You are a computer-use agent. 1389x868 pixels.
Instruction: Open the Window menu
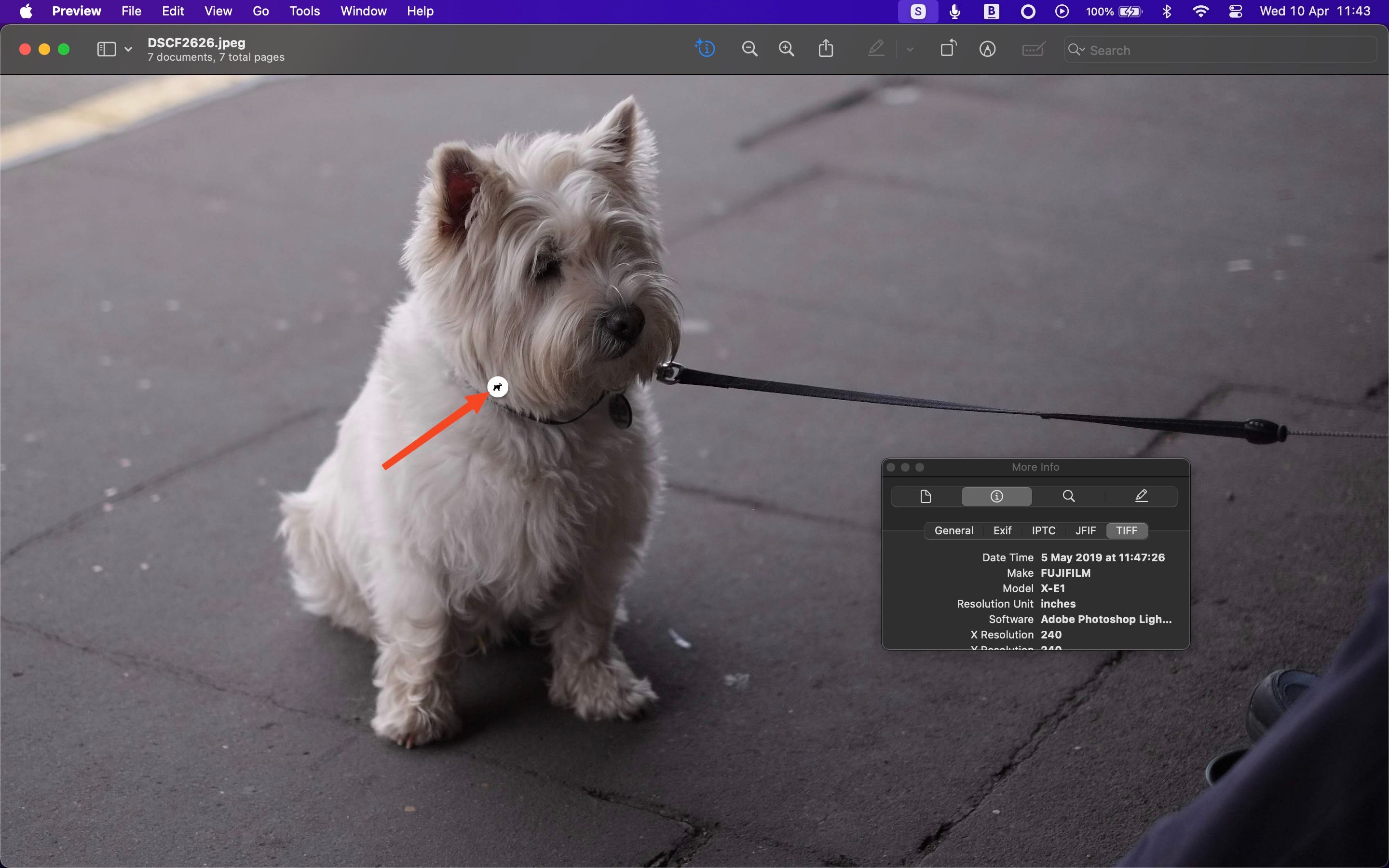tap(363, 12)
